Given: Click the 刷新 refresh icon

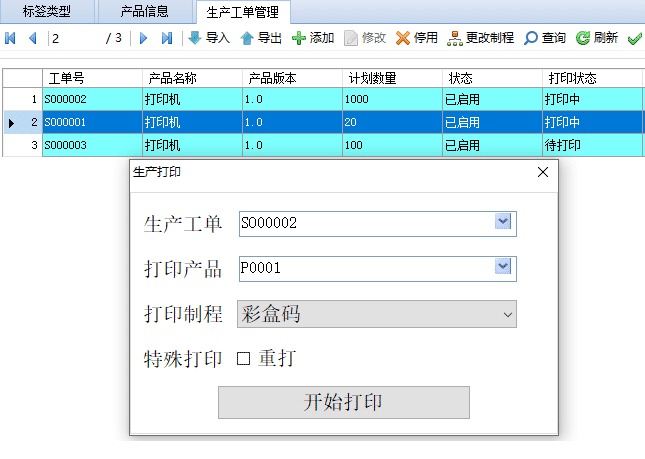Looking at the screenshot, I should (x=582, y=38).
